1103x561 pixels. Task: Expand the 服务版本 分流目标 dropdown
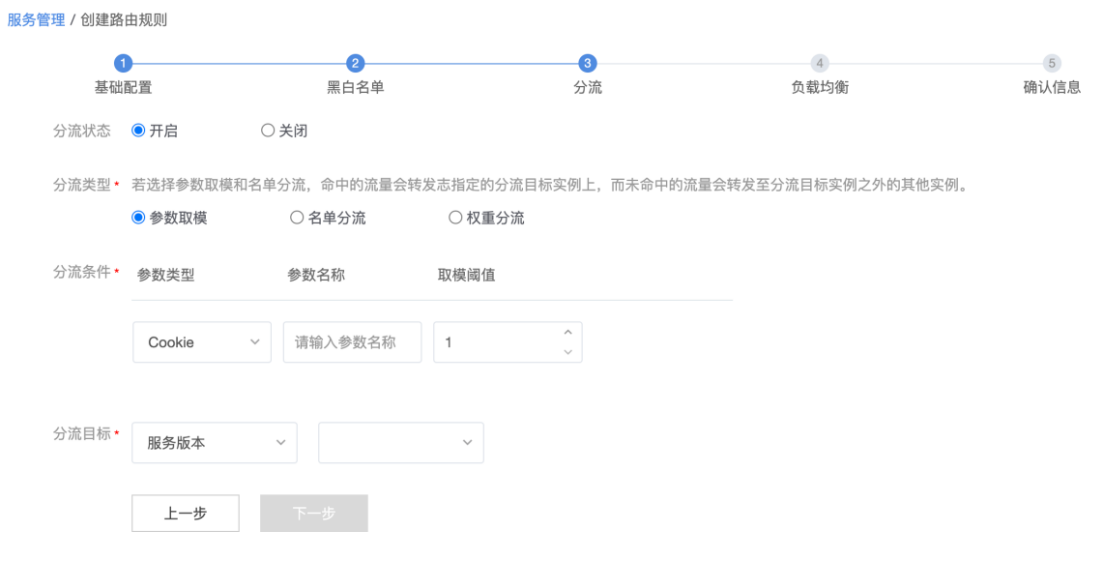click(x=214, y=443)
